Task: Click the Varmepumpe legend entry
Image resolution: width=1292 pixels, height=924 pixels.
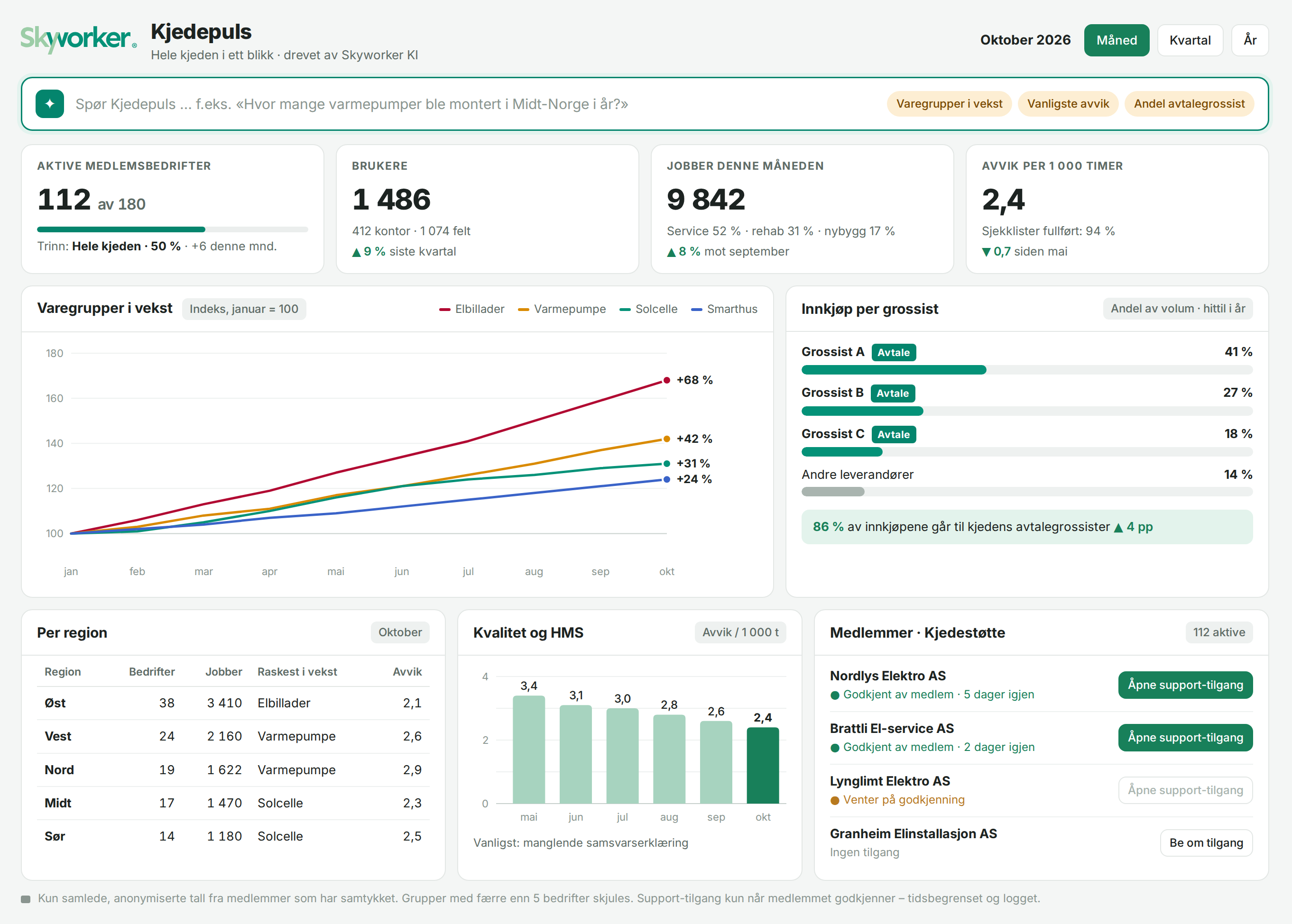Action: (x=562, y=309)
